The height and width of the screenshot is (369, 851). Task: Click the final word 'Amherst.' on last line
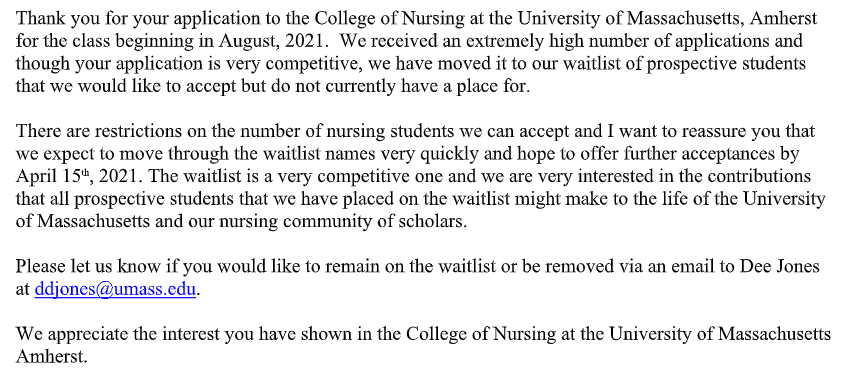tap(51, 357)
